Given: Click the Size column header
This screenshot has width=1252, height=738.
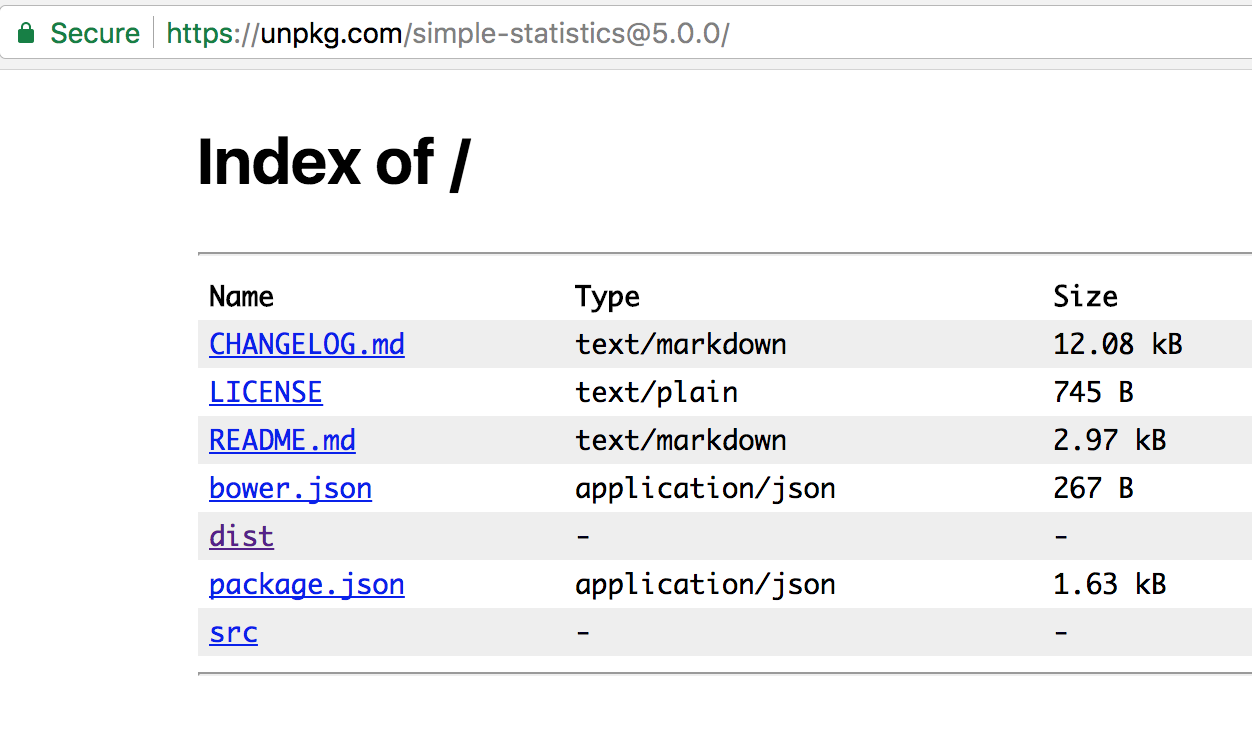Looking at the screenshot, I should click(x=1085, y=296).
